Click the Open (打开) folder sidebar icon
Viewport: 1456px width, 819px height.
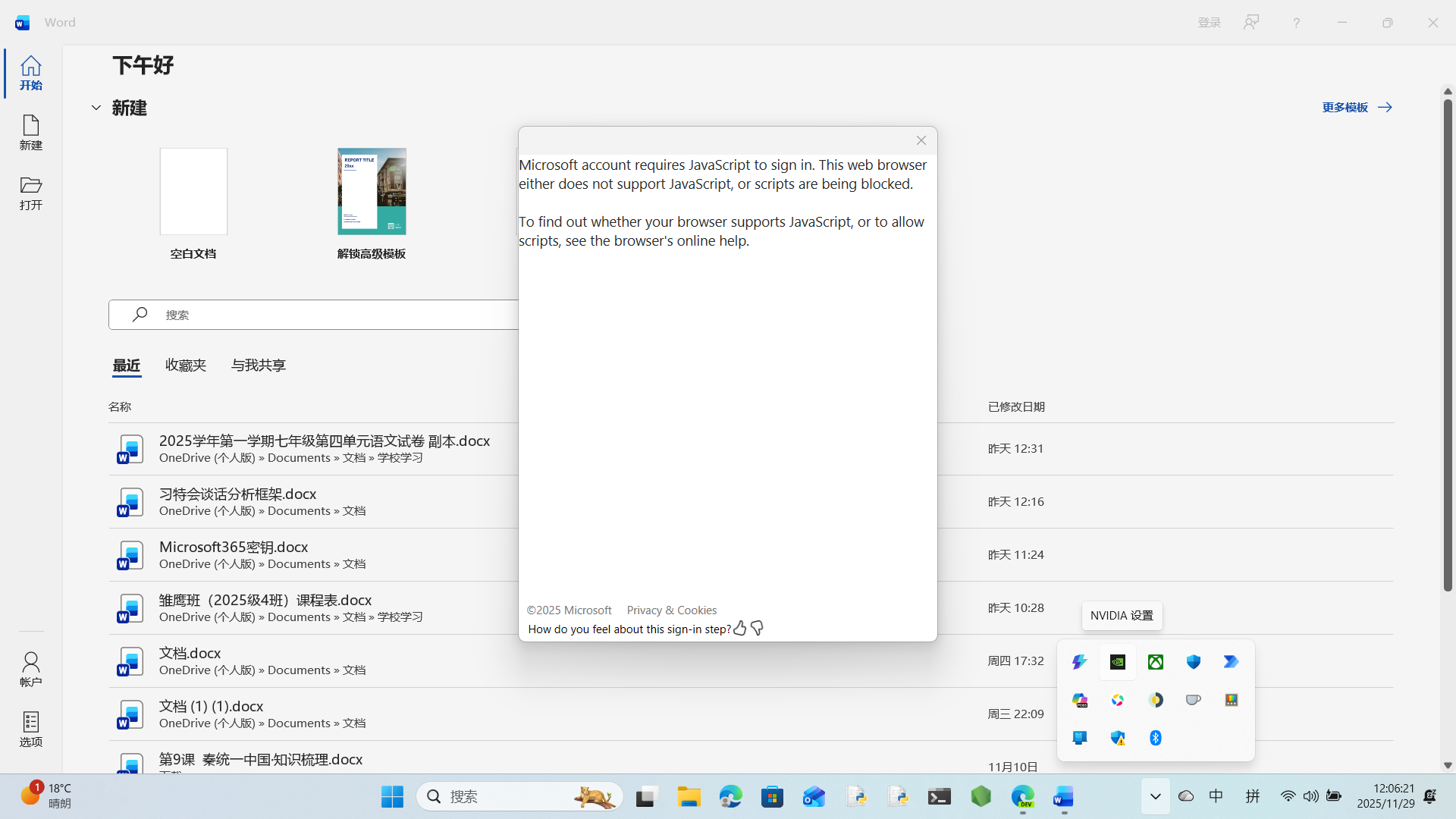(x=30, y=193)
